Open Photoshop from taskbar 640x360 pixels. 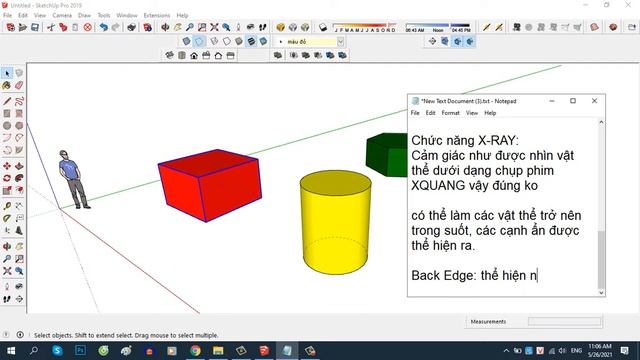point(80,351)
